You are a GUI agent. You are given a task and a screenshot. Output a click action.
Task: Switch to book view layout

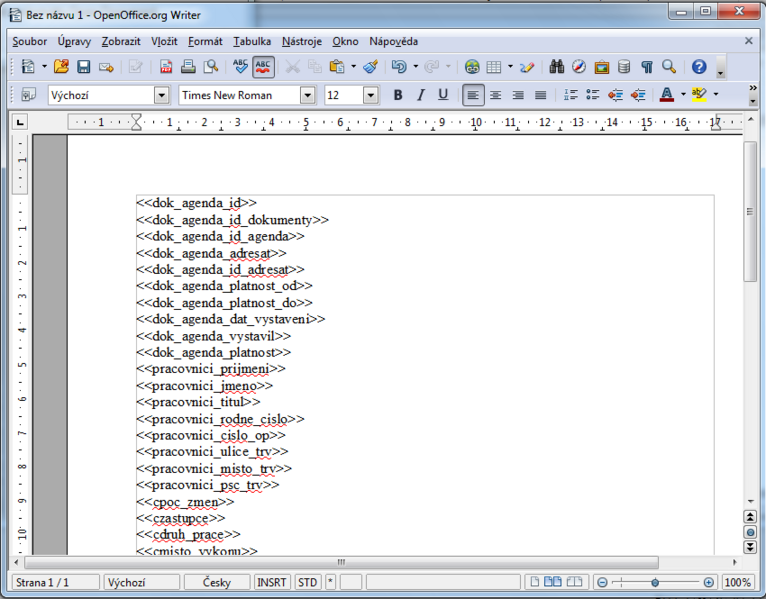tap(575, 582)
